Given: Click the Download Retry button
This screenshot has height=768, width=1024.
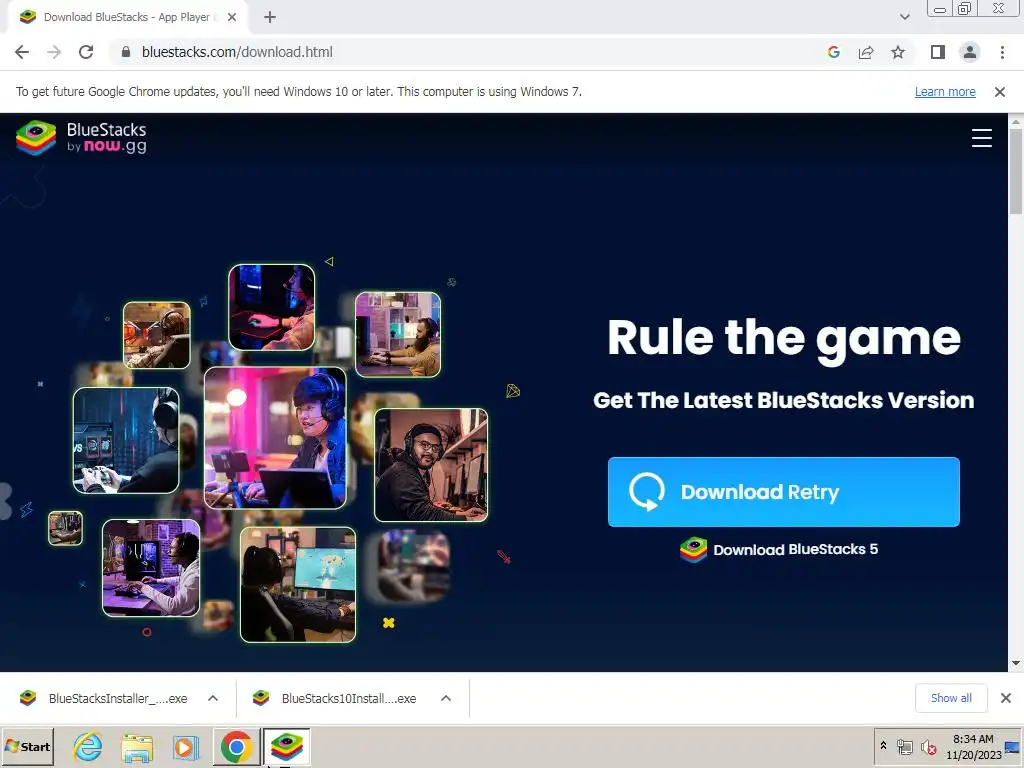Looking at the screenshot, I should tap(784, 492).
